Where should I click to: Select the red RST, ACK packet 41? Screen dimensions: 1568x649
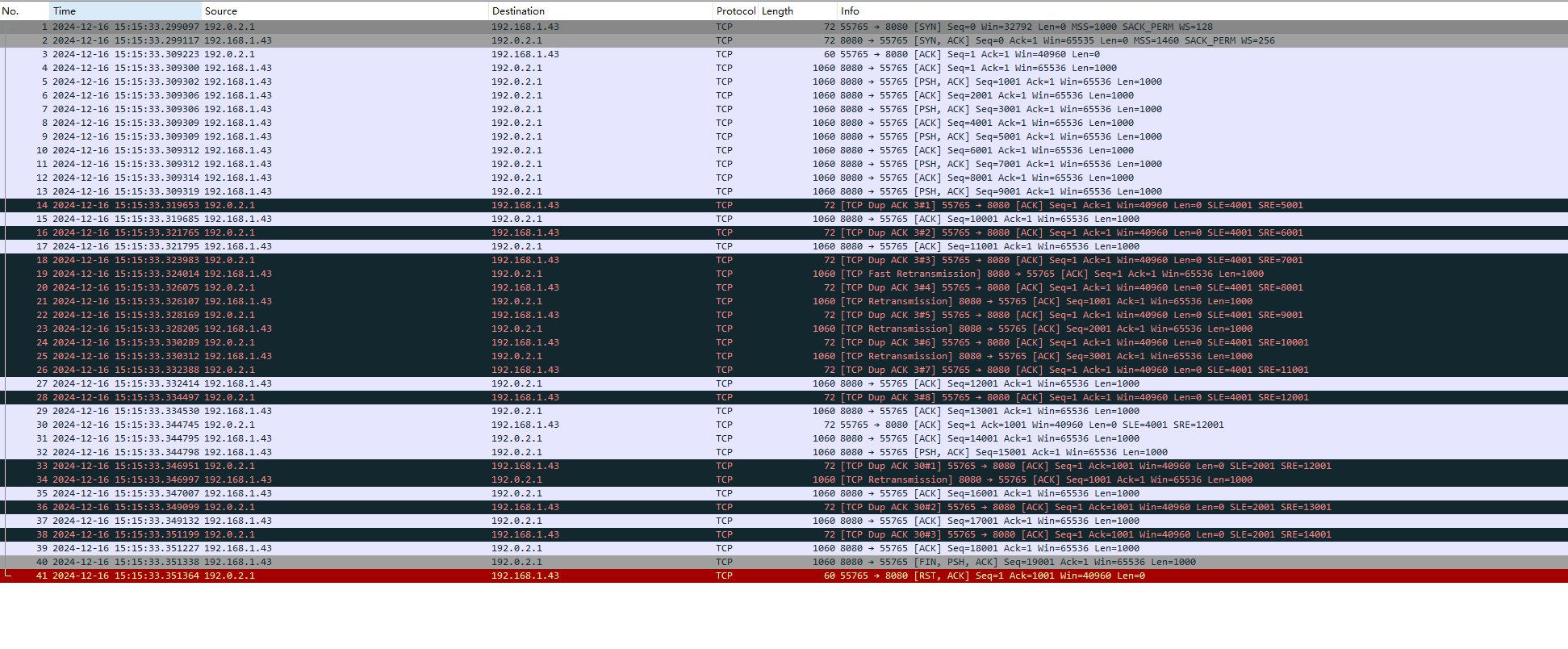coord(784,576)
